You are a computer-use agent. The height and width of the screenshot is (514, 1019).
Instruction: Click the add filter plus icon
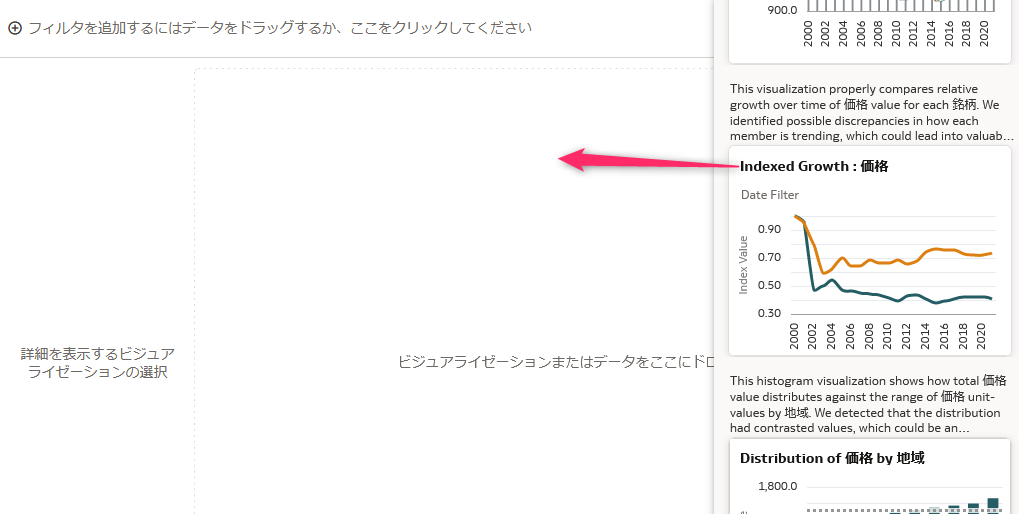[14, 28]
